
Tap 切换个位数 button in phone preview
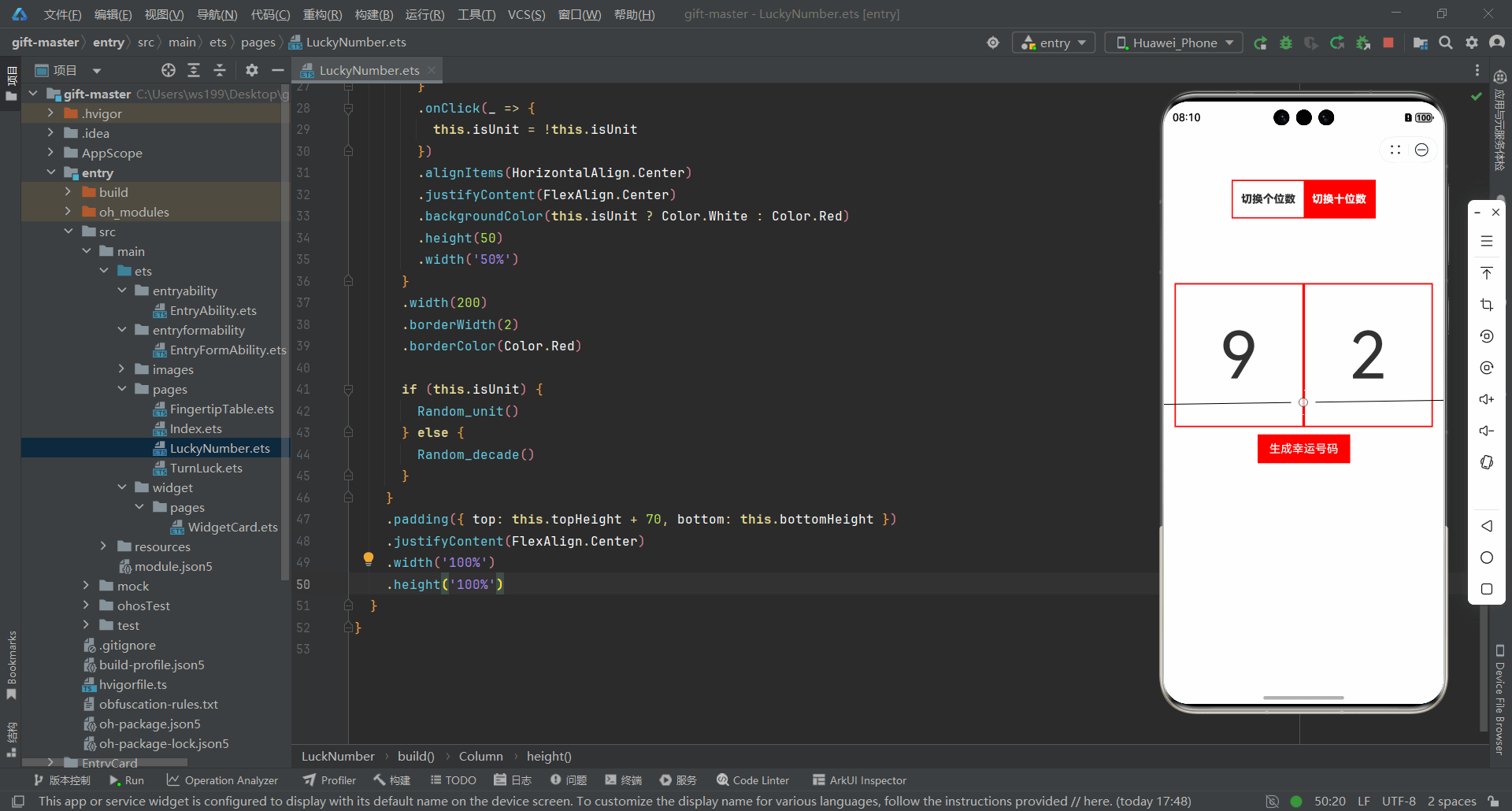coord(1268,199)
